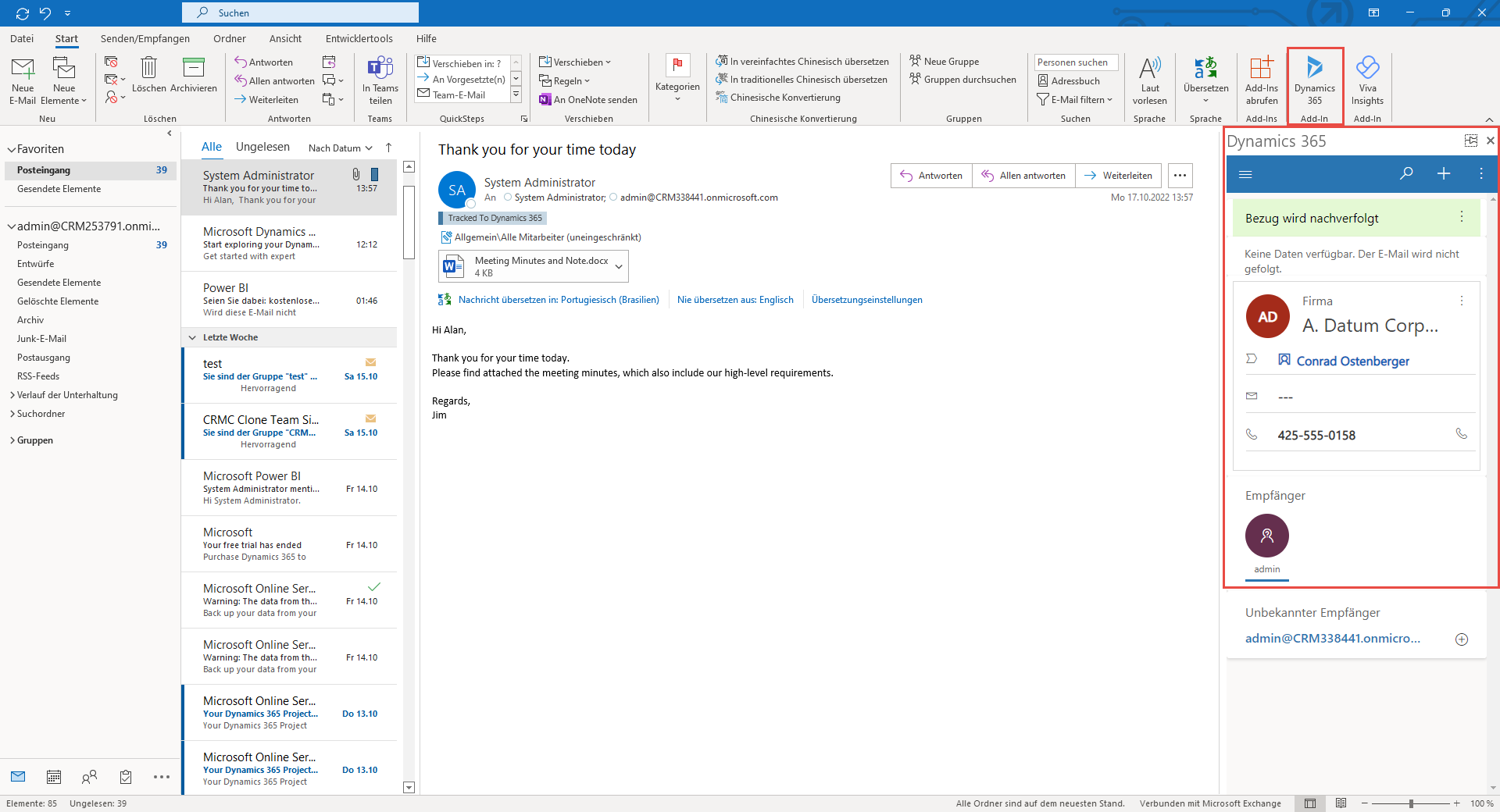Viewport: 1500px width, 812px height.
Task: Archive the message with Archivieren
Action: (x=194, y=76)
